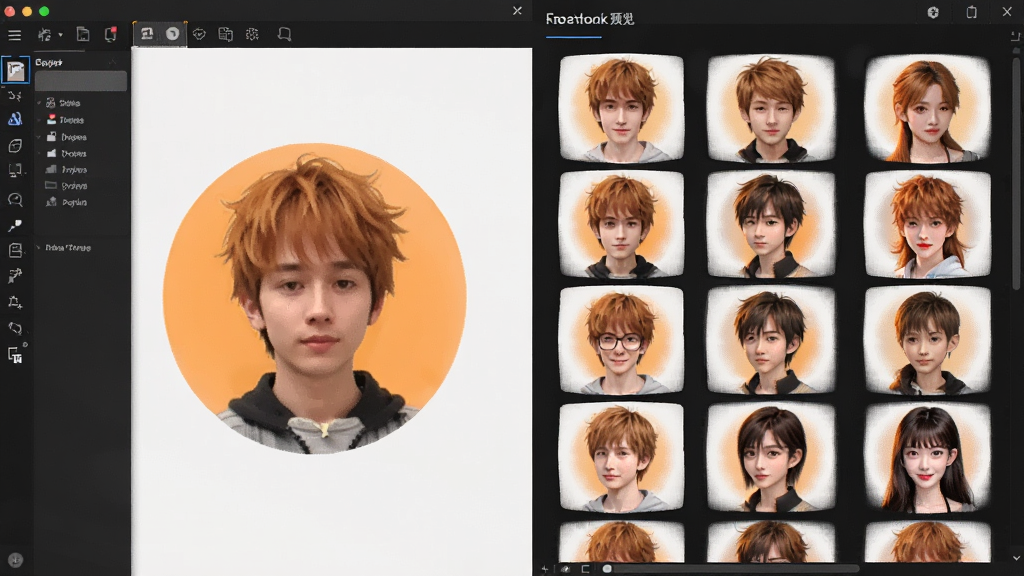Click the duplicate documents icon in the toolbar
The width and height of the screenshot is (1024, 576).
[x=225, y=34]
